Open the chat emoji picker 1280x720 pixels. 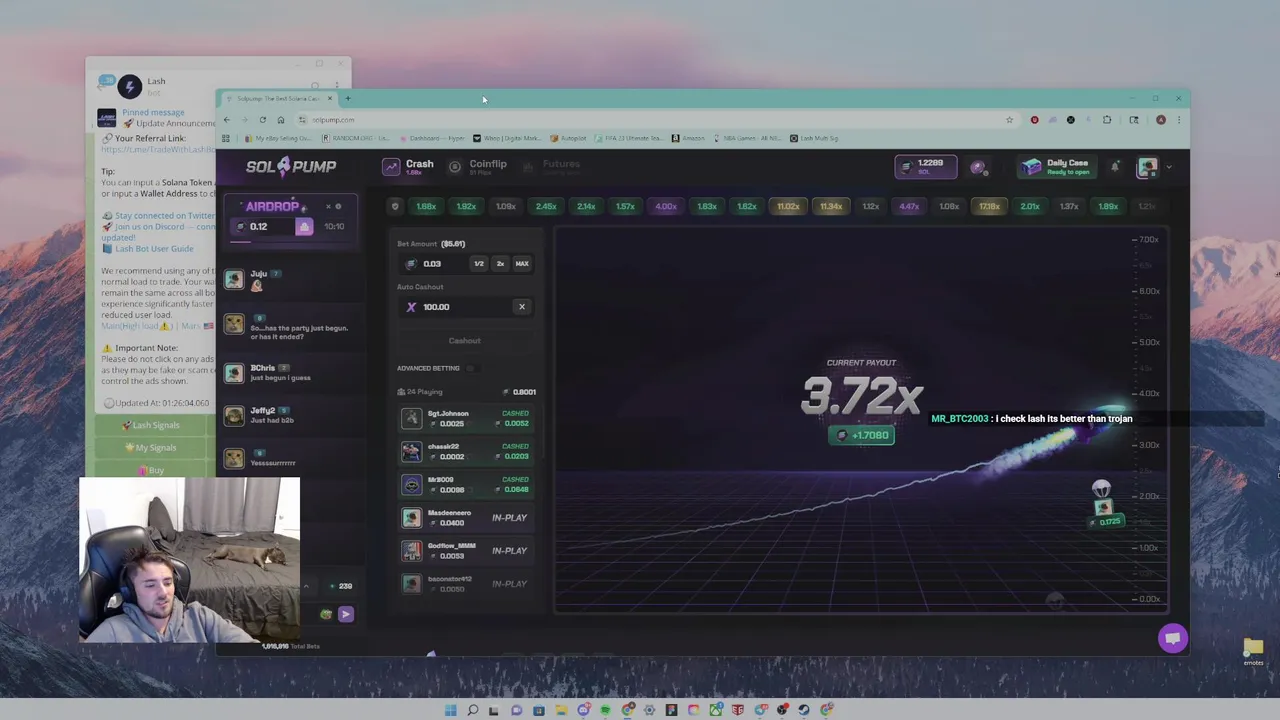pos(326,614)
